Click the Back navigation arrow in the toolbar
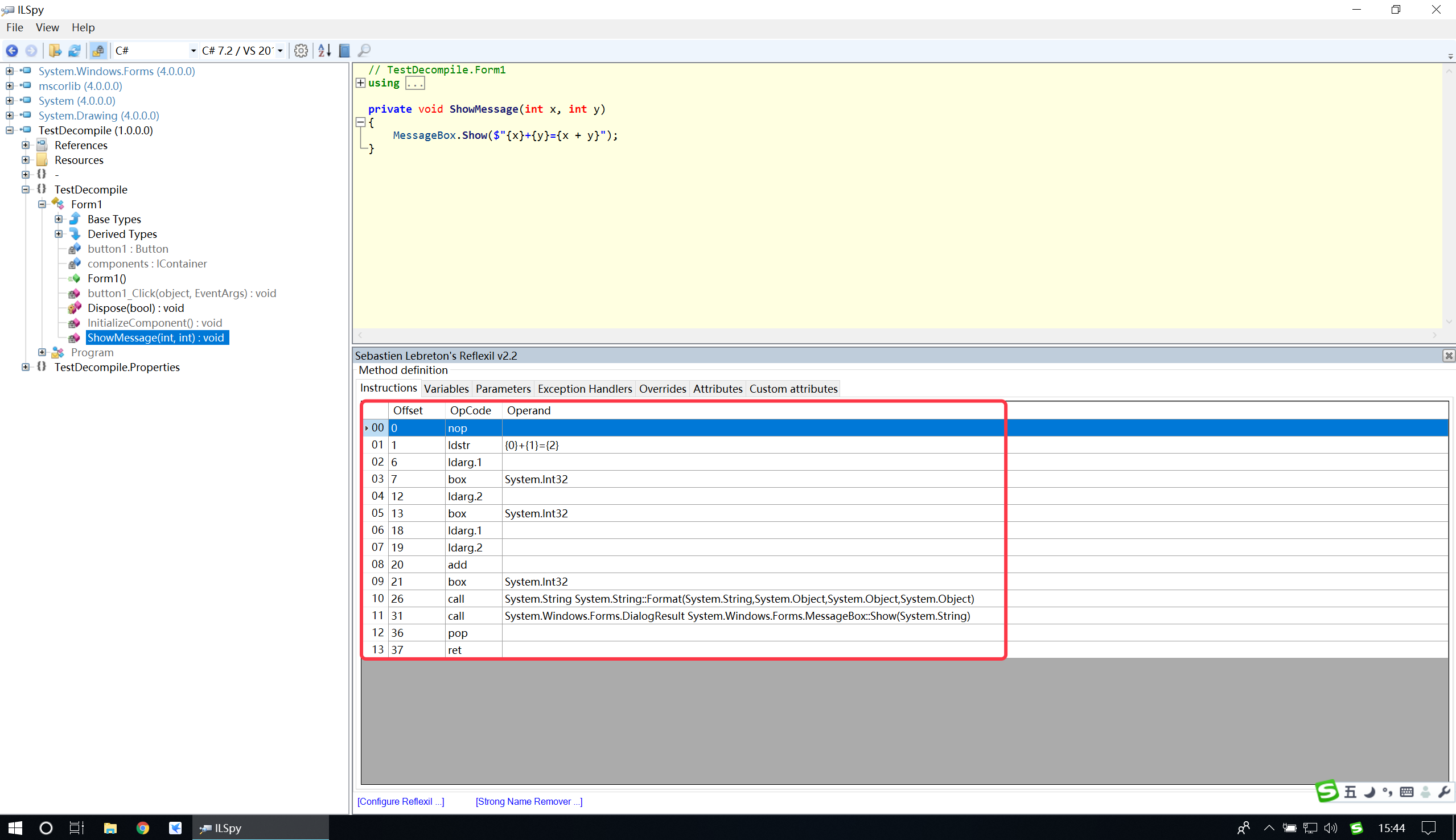This screenshot has height=840, width=1456. click(x=11, y=51)
